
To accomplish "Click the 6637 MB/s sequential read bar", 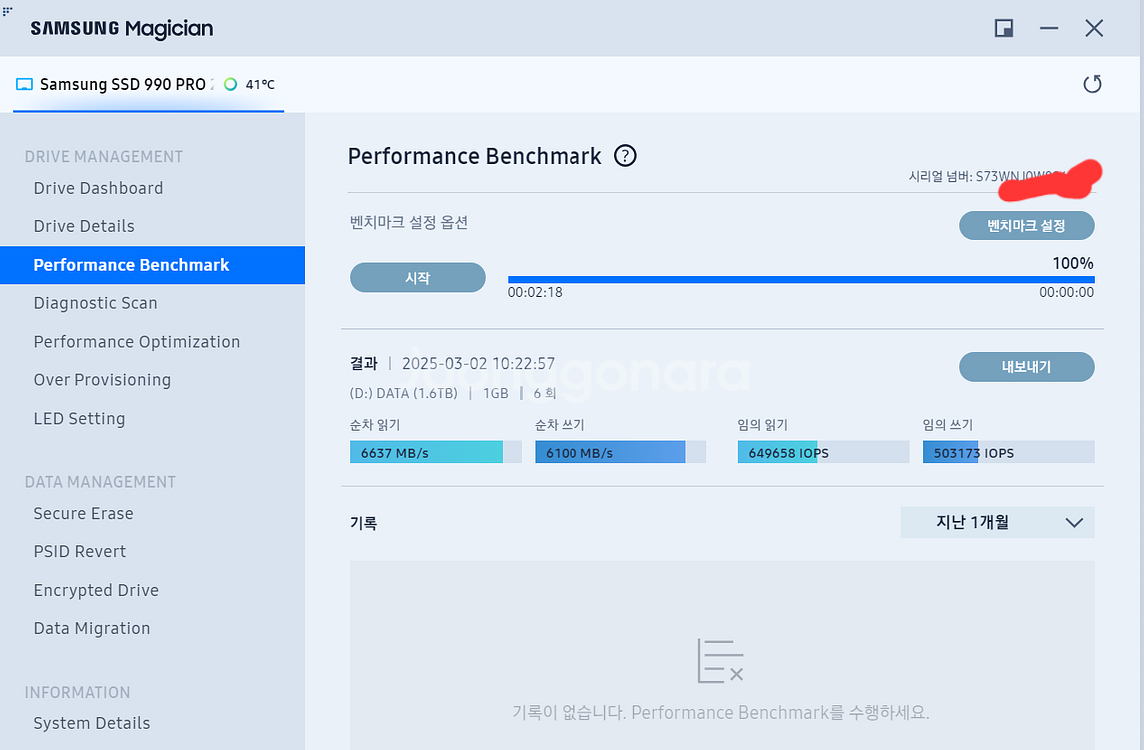I will (x=436, y=452).
